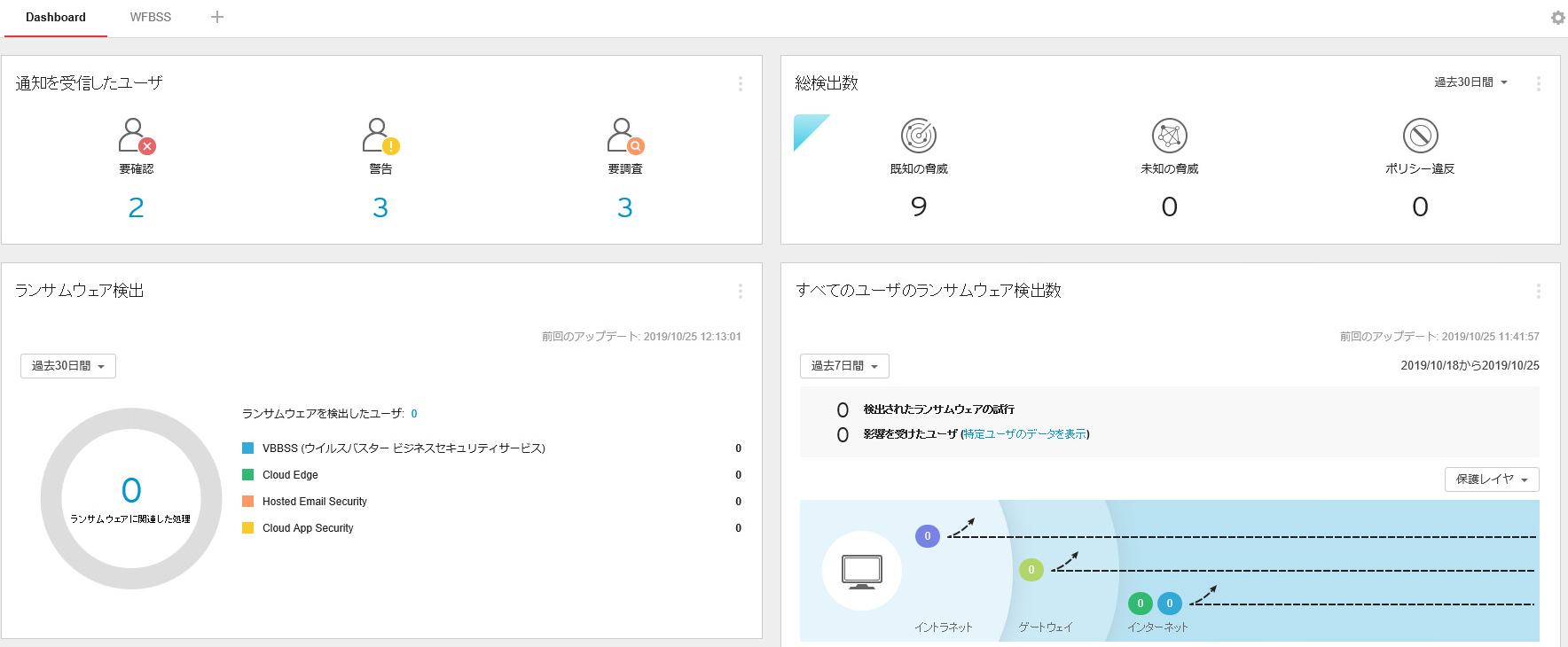Click the ransomware donut chart center value
The width and height of the screenshot is (1568, 647).
click(x=131, y=490)
